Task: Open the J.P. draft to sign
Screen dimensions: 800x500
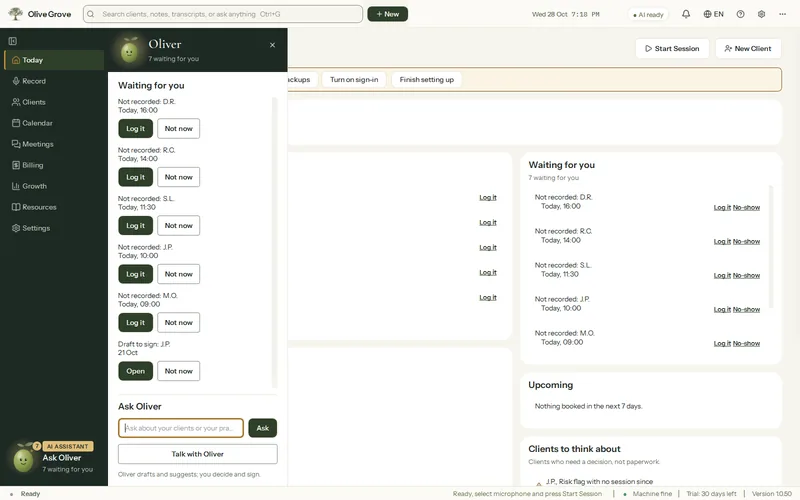Action: [x=136, y=371]
